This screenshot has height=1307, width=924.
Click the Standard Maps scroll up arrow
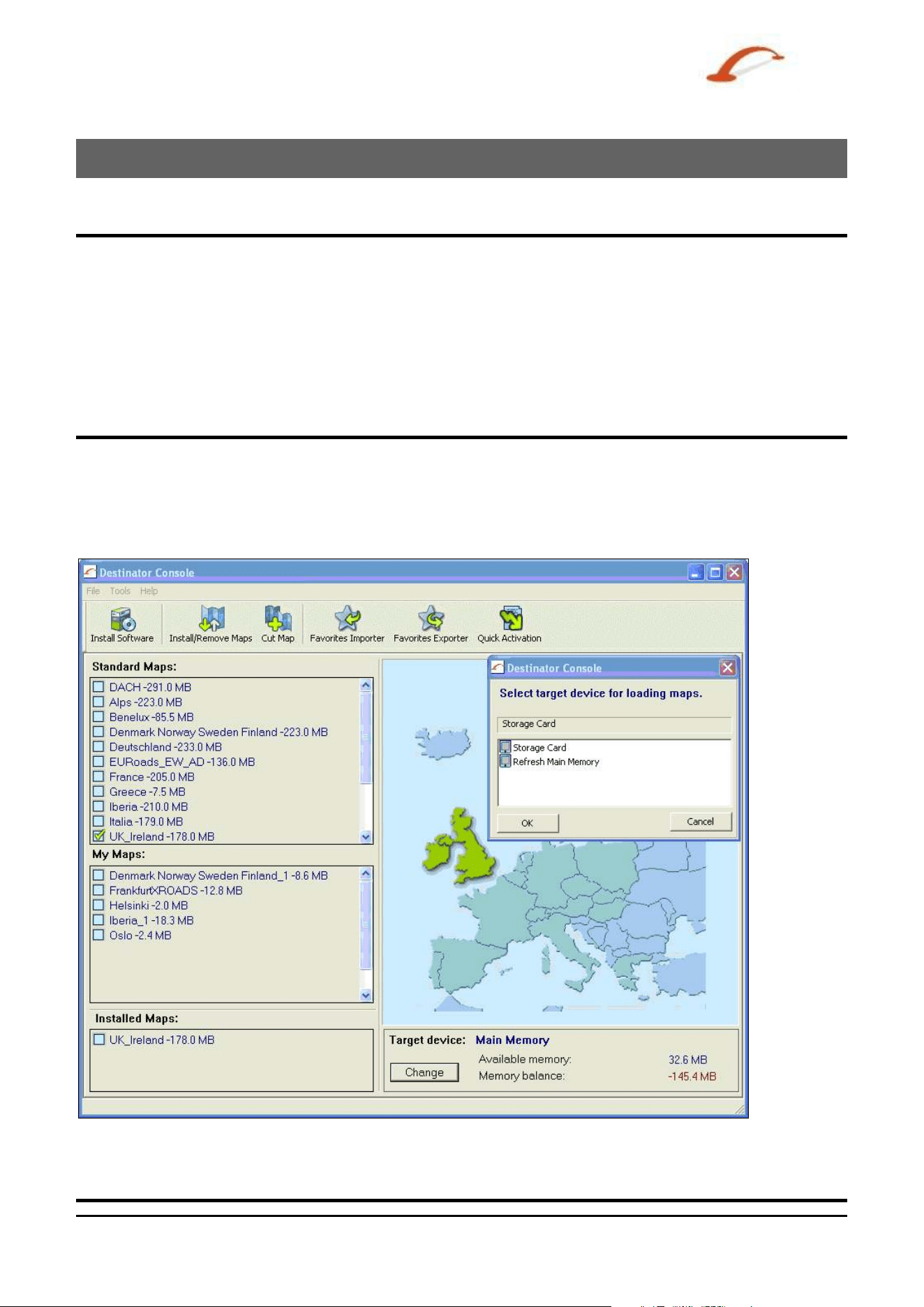(366, 686)
